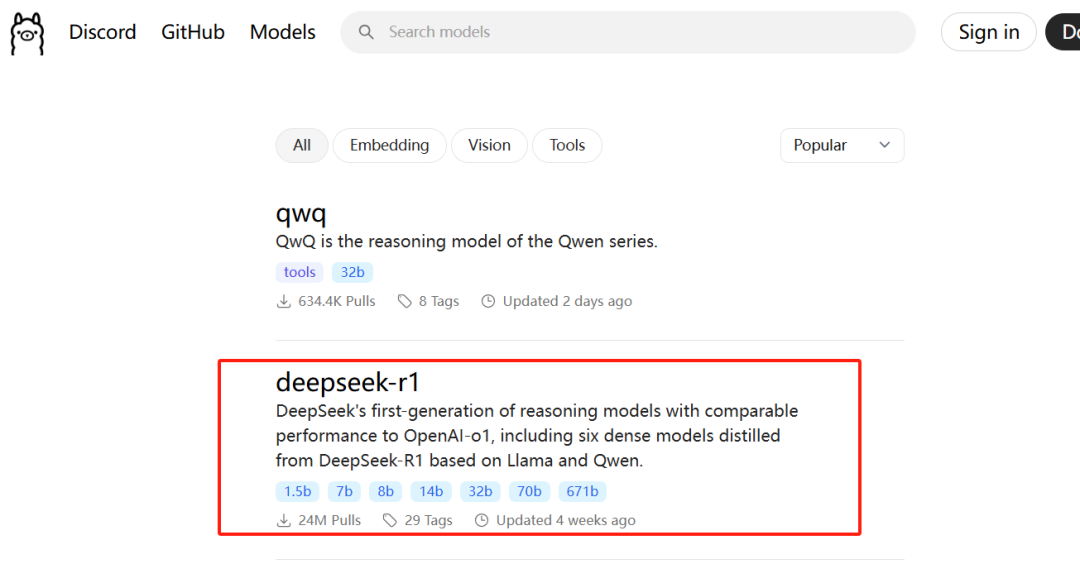Click the download icon beside 24M Pulls

pyautogui.click(x=283, y=520)
